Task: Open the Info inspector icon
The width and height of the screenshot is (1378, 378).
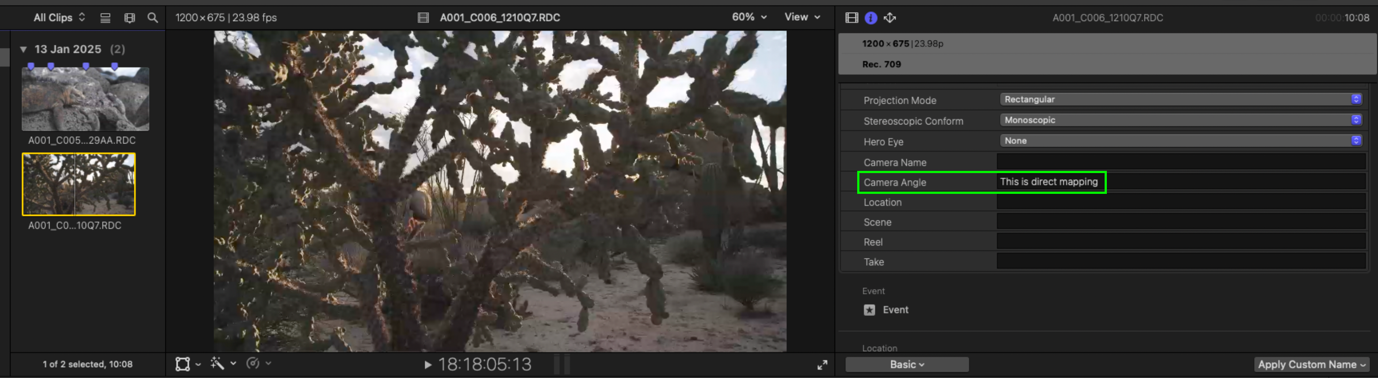Action: pyautogui.click(x=871, y=18)
